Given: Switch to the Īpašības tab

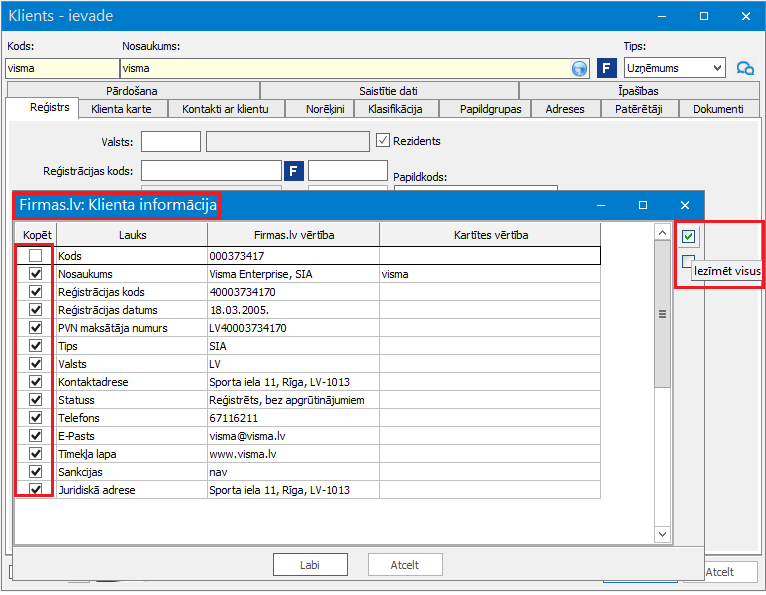Looking at the screenshot, I should pos(639,91).
